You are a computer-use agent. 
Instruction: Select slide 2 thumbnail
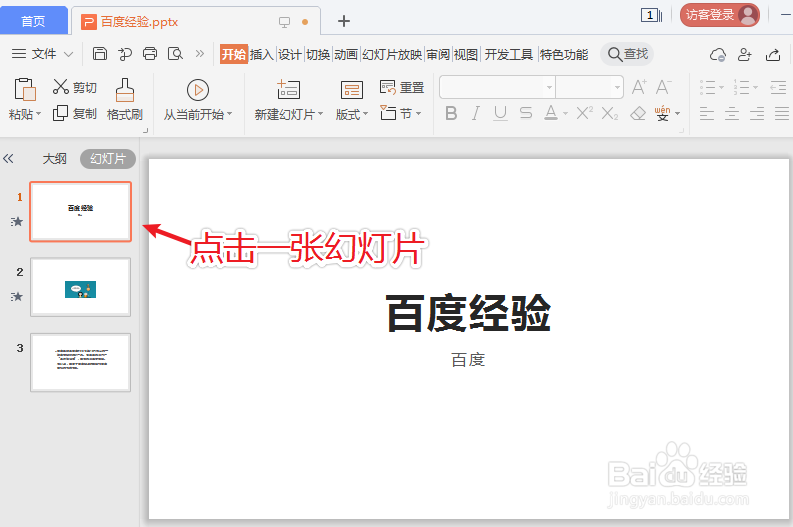(x=80, y=287)
